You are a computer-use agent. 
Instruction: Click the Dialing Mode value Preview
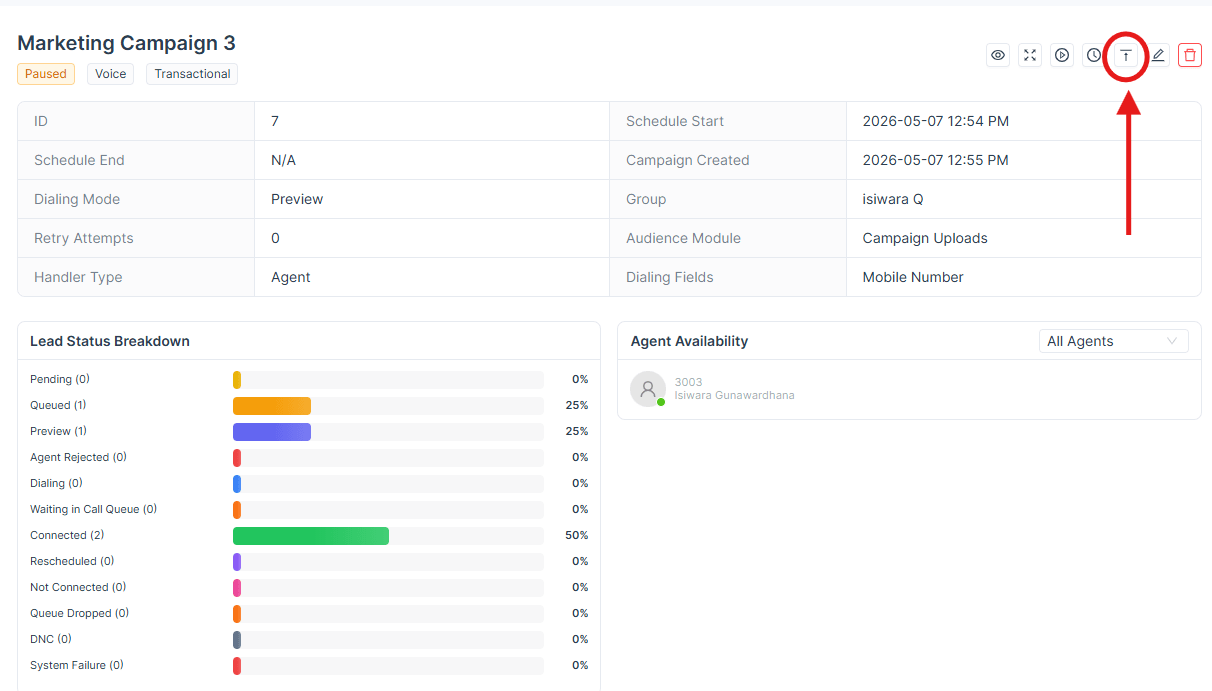(x=297, y=199)
